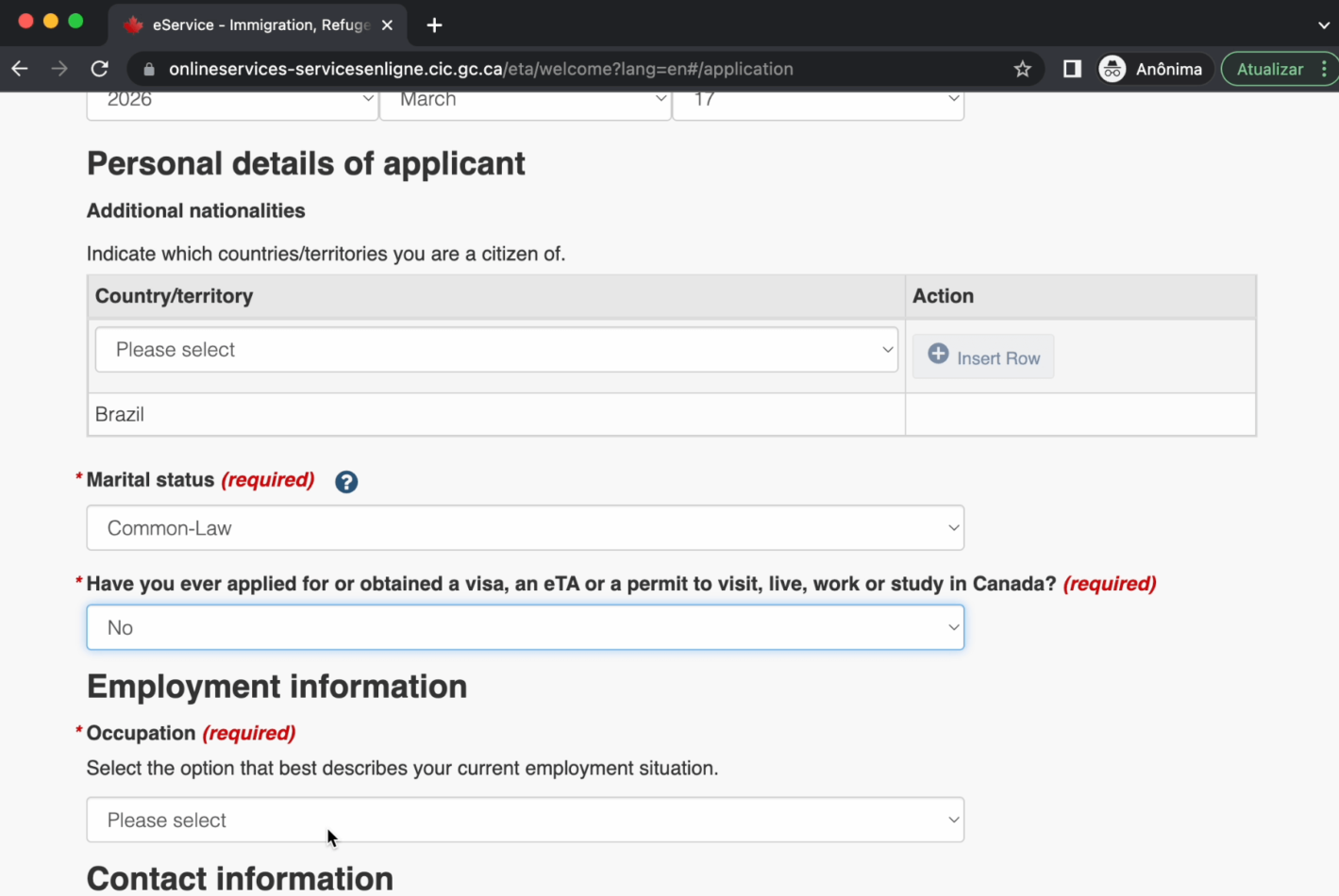This screenshot has width=1339, height=896.
Task: Reload the page with the refresh icon
Action: click(x=99, y=69)
